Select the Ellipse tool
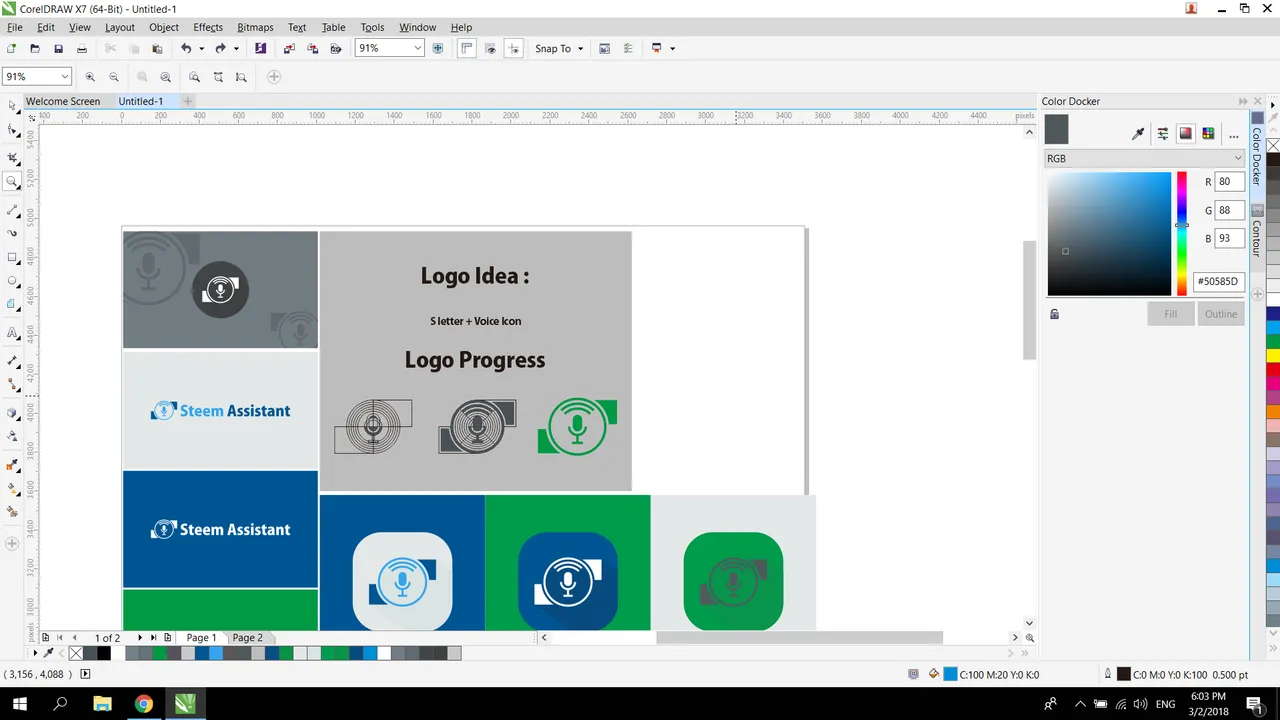Screen dimensions: 1280x720 [12, 282]
